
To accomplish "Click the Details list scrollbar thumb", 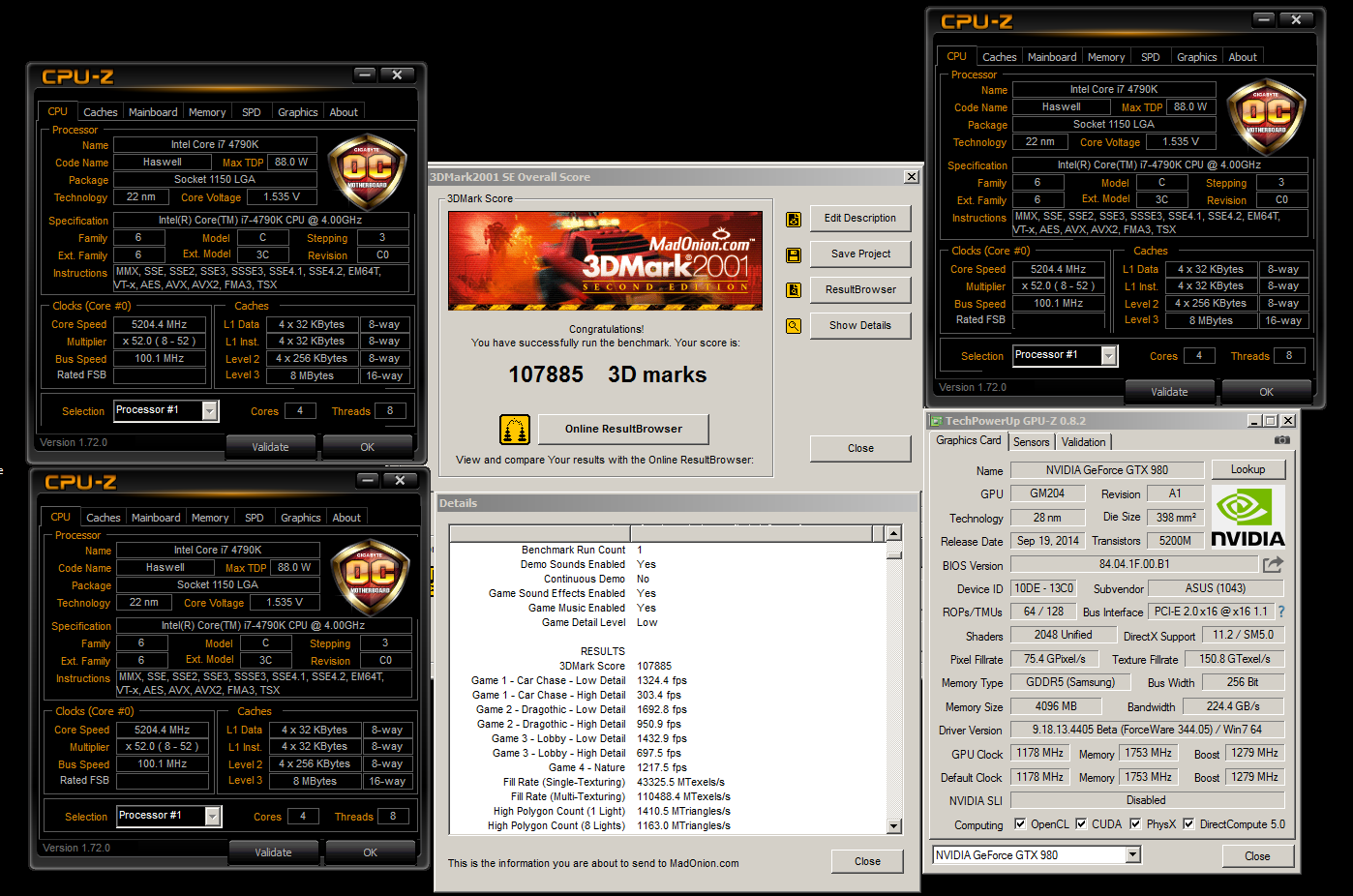I will click(894, 553).
